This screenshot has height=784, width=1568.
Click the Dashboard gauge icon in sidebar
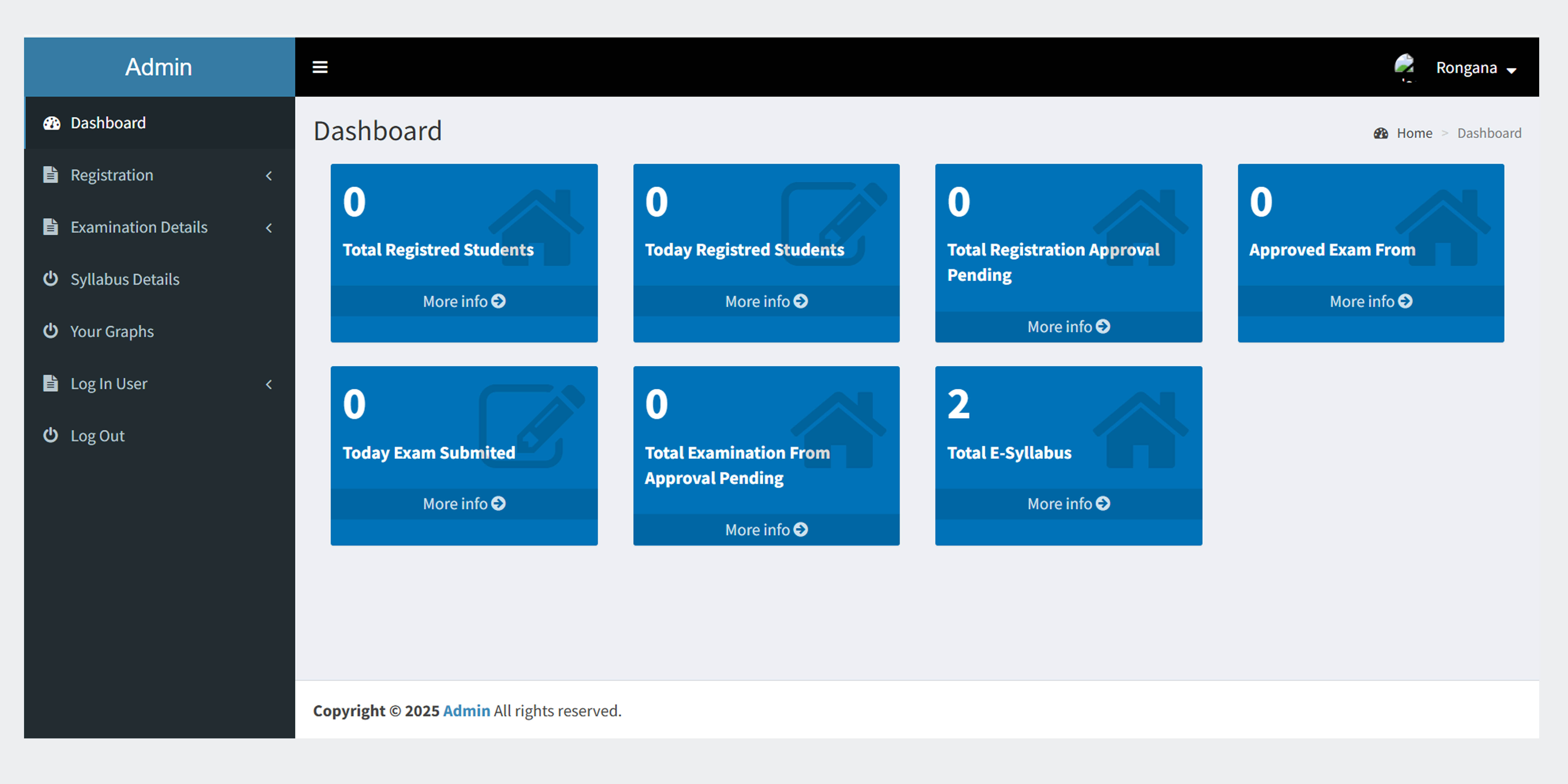[52, 123]
